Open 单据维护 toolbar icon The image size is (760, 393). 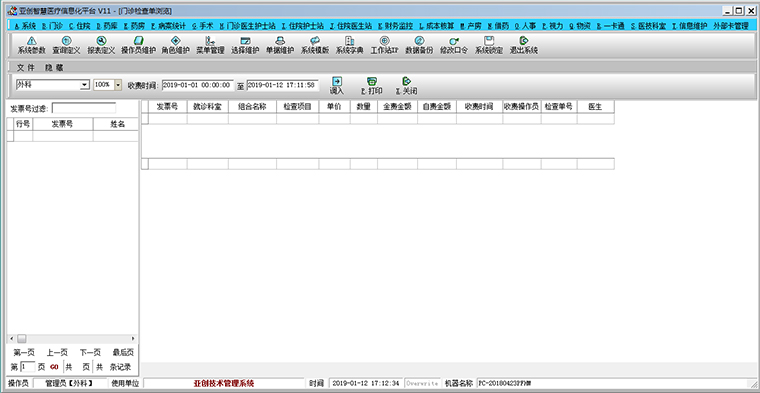[x=280, y=46]
